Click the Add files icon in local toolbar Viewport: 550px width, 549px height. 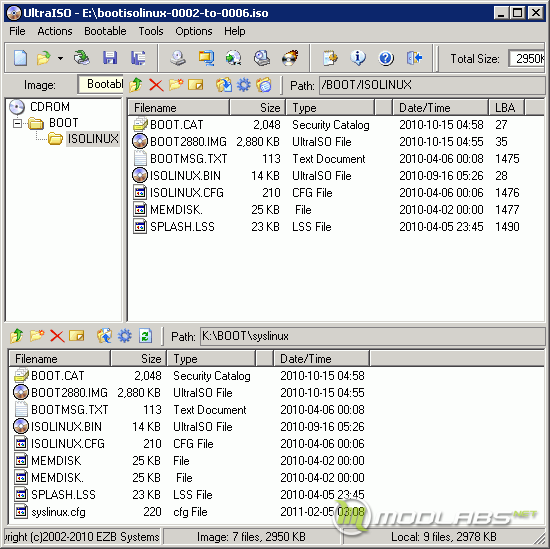tap(105, 336)
